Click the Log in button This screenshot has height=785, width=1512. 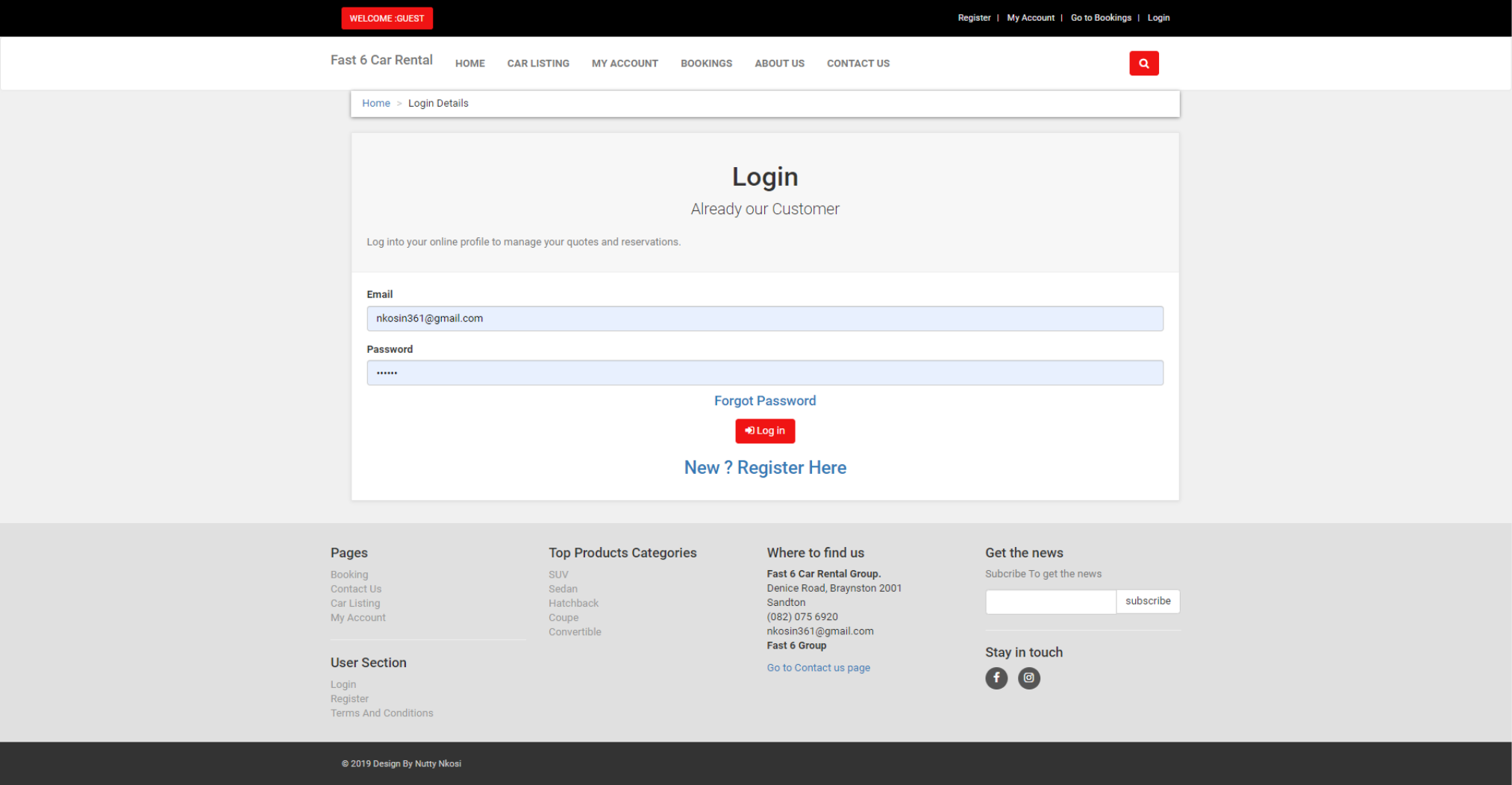(764, 431)
